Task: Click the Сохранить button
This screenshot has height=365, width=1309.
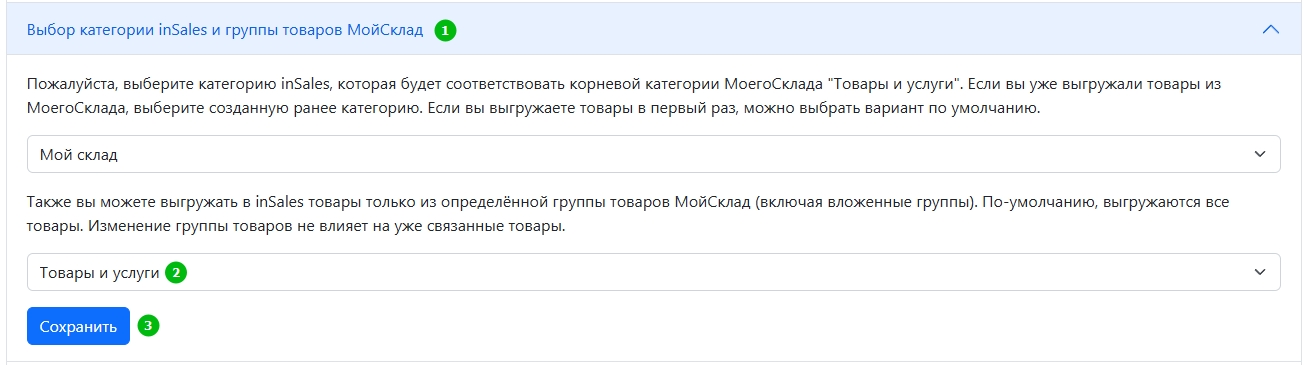Action: click(x=78, y=326)
